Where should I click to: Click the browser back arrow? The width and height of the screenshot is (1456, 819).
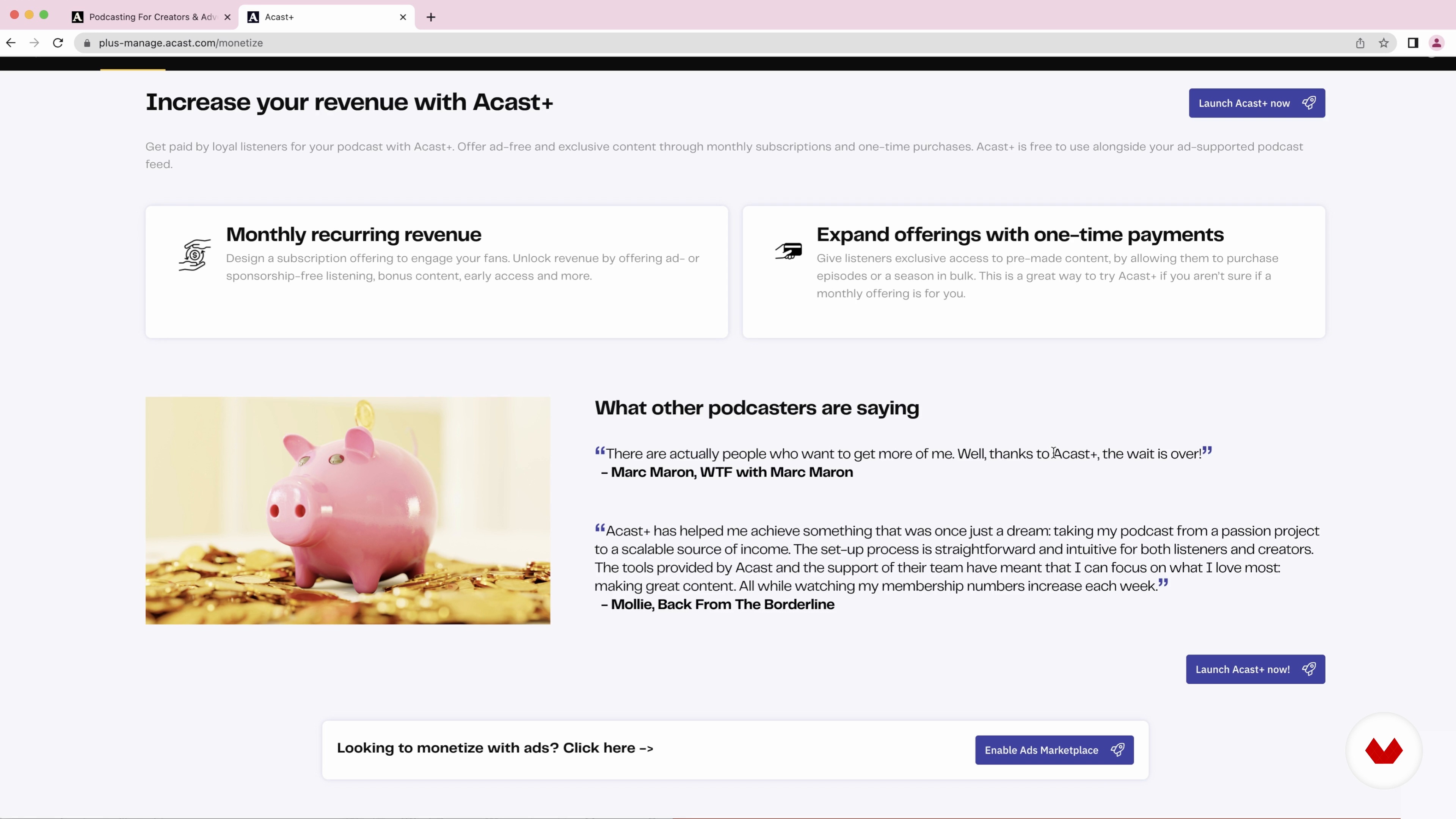pyautogui.click(x=11, y=43)
